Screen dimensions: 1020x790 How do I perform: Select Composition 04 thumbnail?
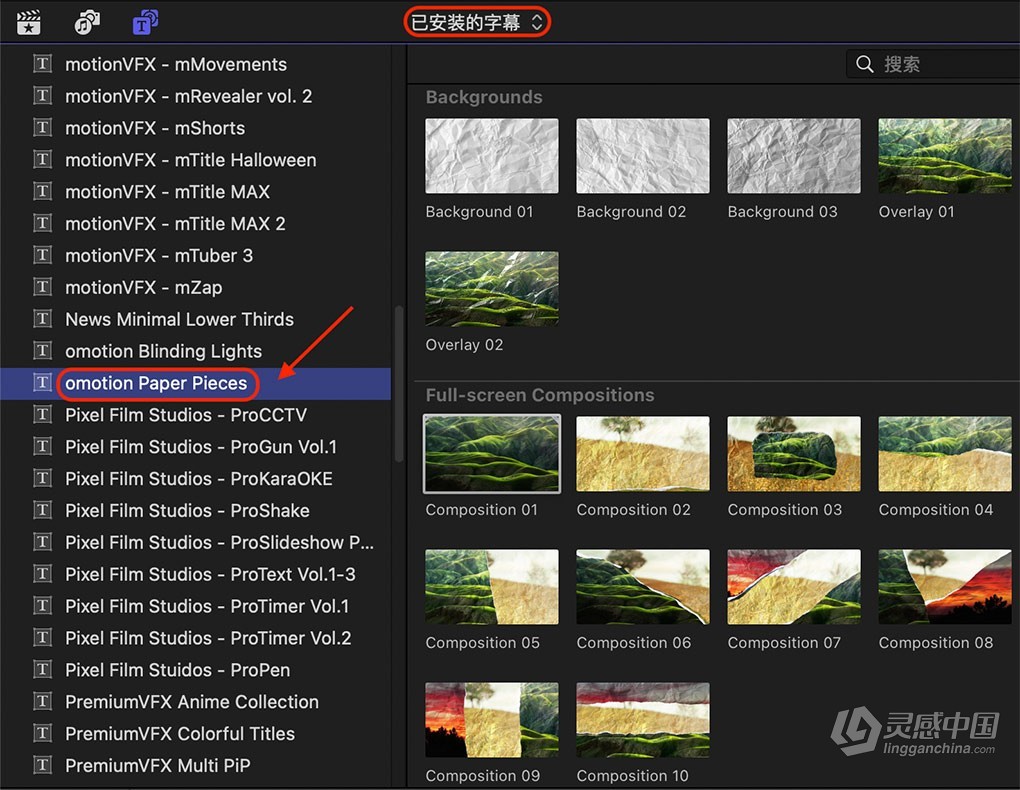[945, 454]
